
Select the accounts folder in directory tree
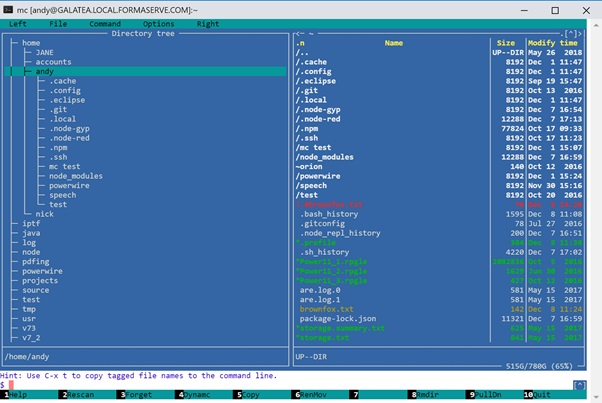53,62
